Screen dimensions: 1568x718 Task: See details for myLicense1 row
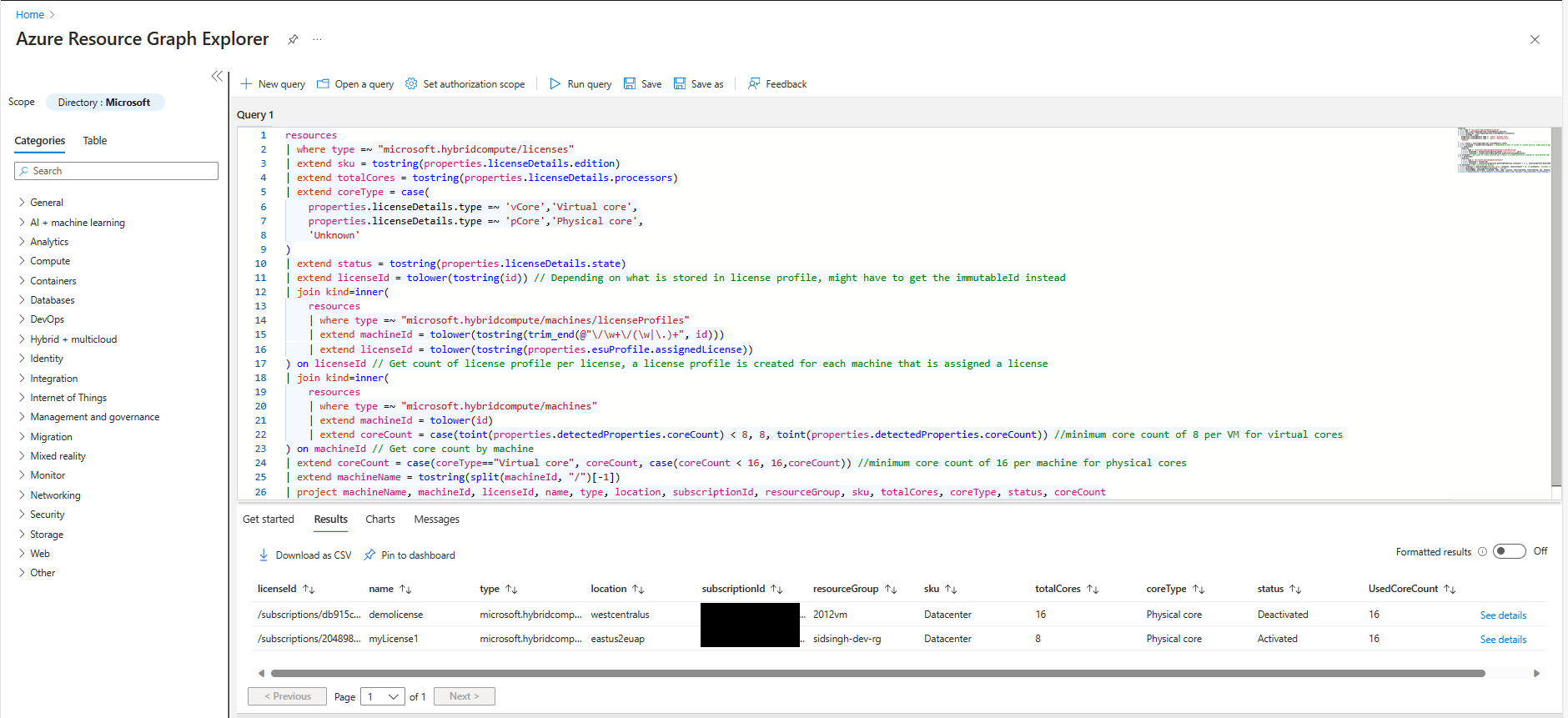click(1503, 640)
